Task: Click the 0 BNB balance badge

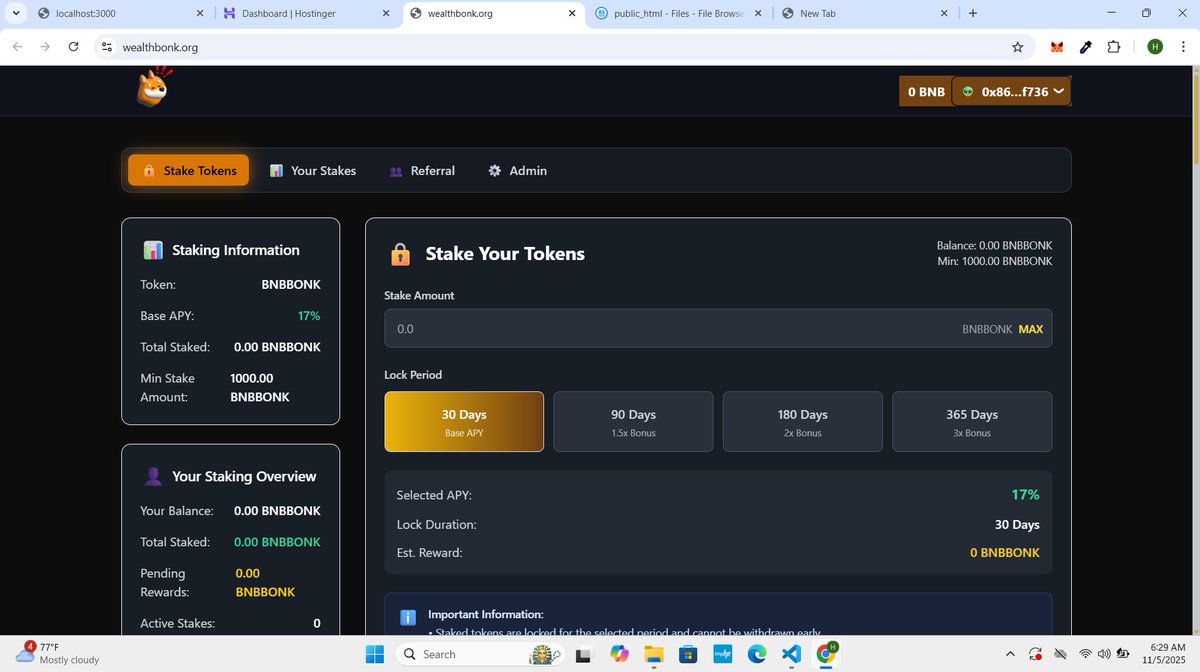Action: (926, 91)
